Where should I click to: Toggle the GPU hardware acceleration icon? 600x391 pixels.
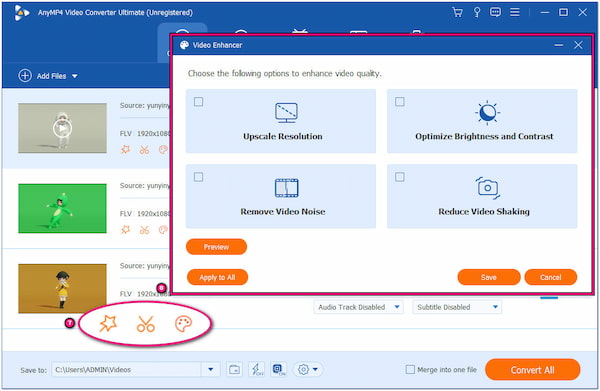279,370
